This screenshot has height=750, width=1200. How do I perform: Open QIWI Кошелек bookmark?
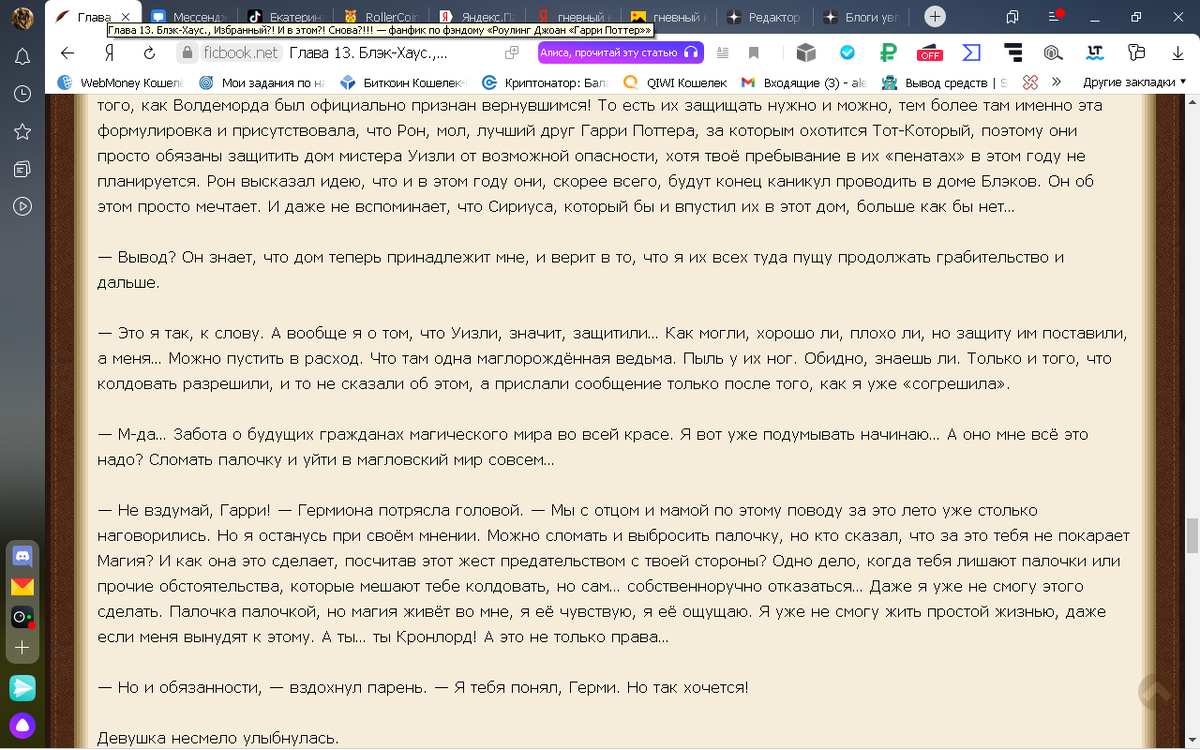(677, 82)
